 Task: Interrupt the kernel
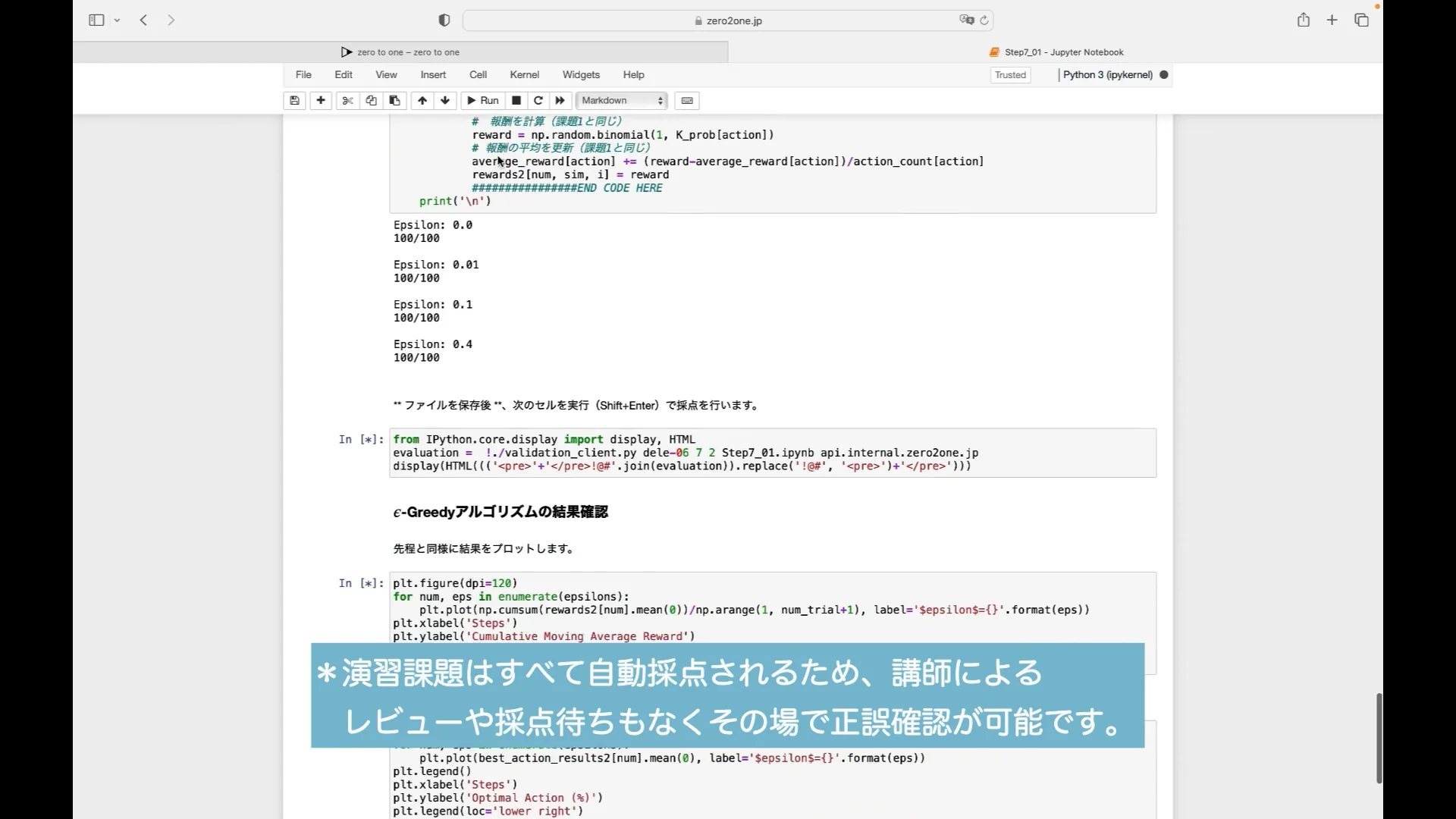click(516, 100)
